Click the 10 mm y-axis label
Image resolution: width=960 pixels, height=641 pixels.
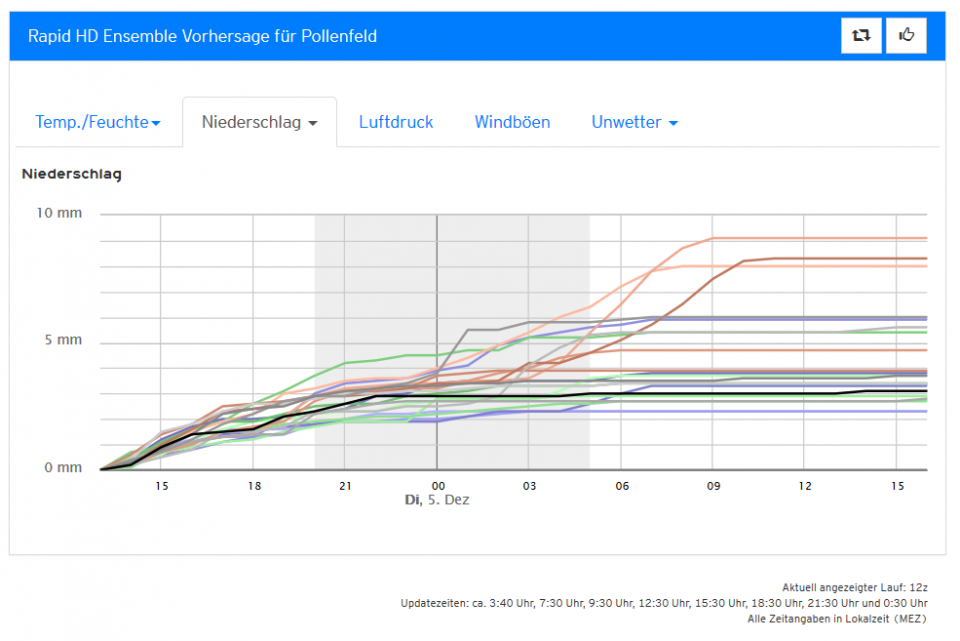(x=61, y=214)
